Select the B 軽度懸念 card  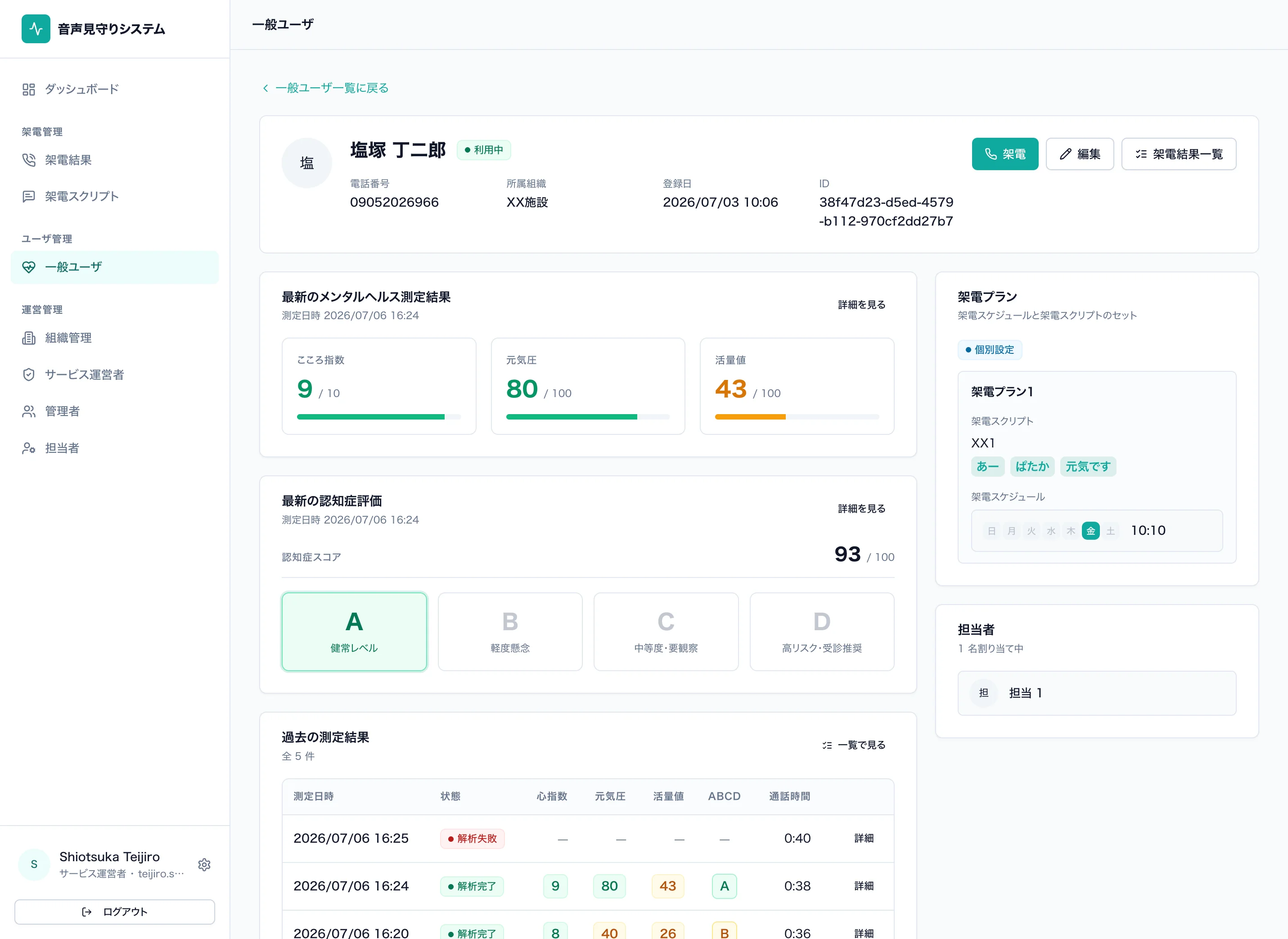coord(510,632)
